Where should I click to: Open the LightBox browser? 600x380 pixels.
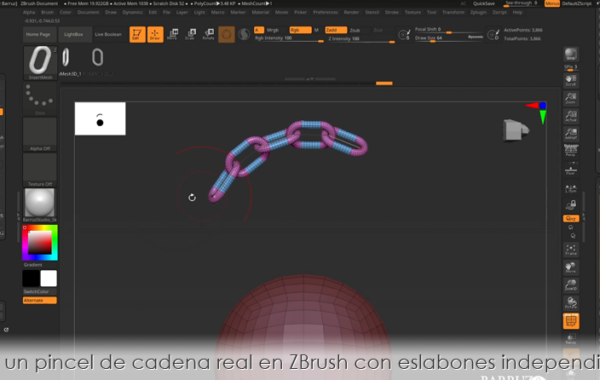click(73, 34)
